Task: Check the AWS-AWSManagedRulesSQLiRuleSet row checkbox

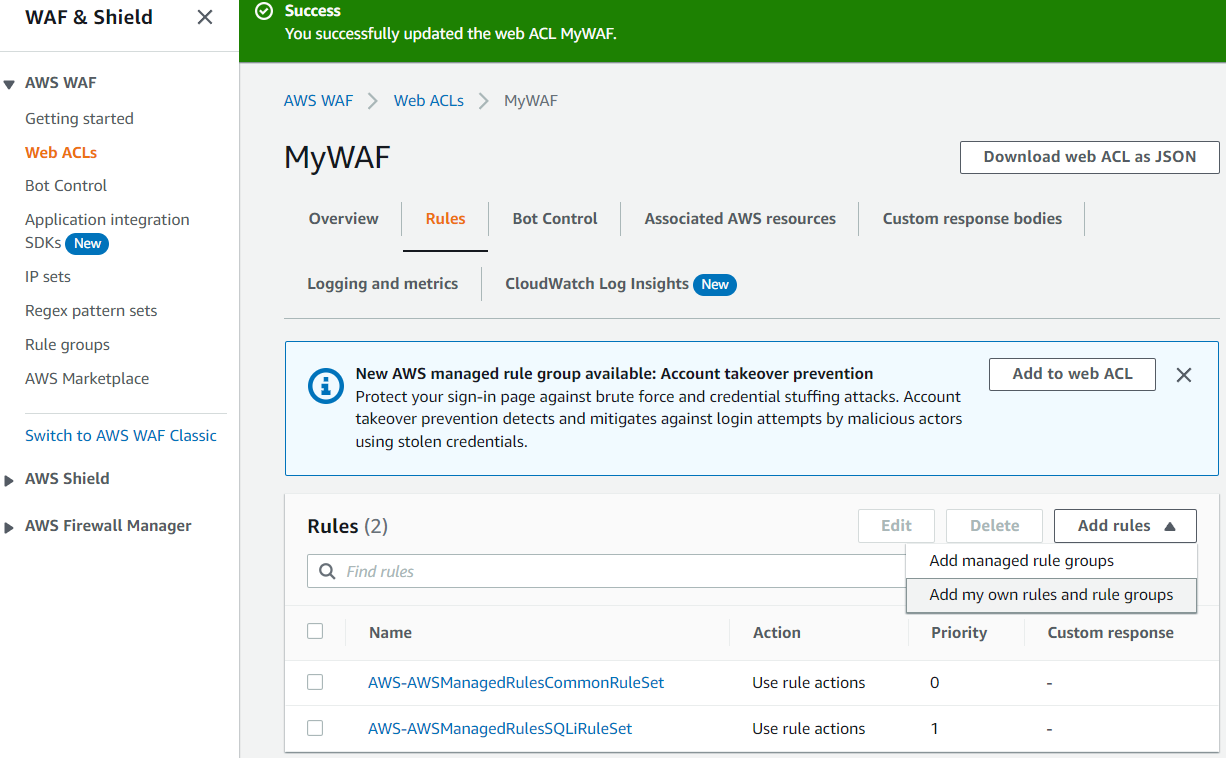Action: point(315,728)
